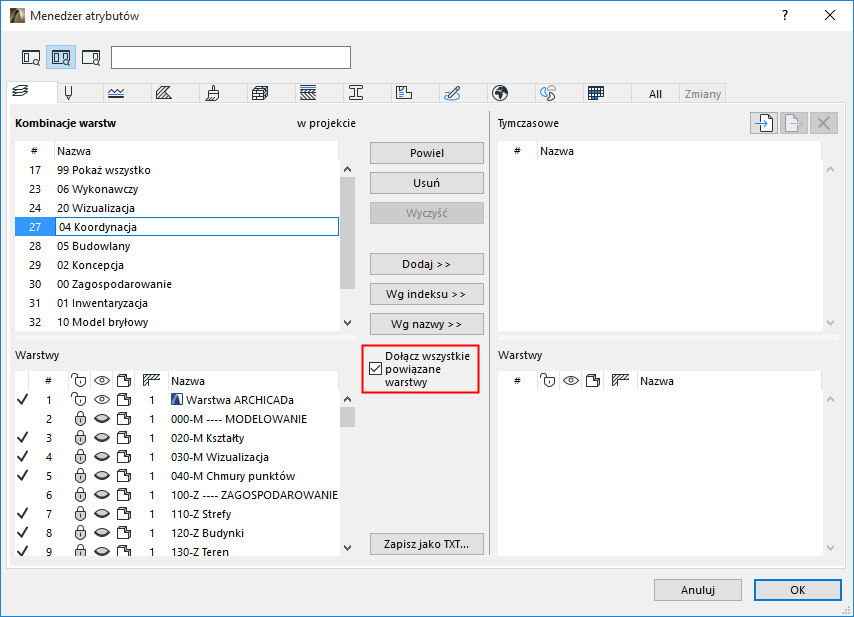Image resolution: width=854 pixels, height=617 pixels.
Task: Click down arrow of left Warstwy list
Action: 347,548
